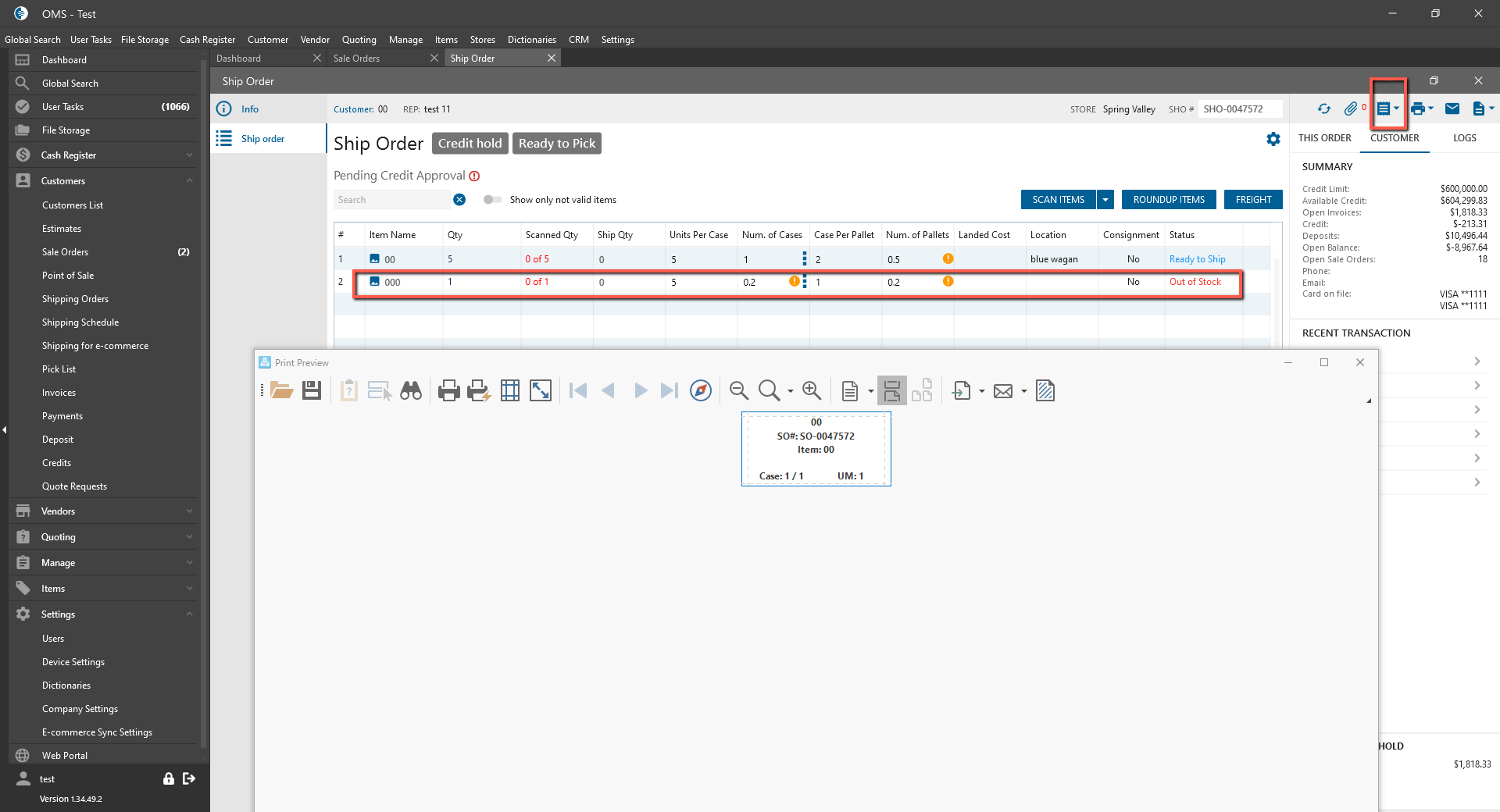The width and height of the screenshot is (1500, 812).
Task: Open SCAN ITEMS dropdown arrow
Action: (x=1105, y=200)
